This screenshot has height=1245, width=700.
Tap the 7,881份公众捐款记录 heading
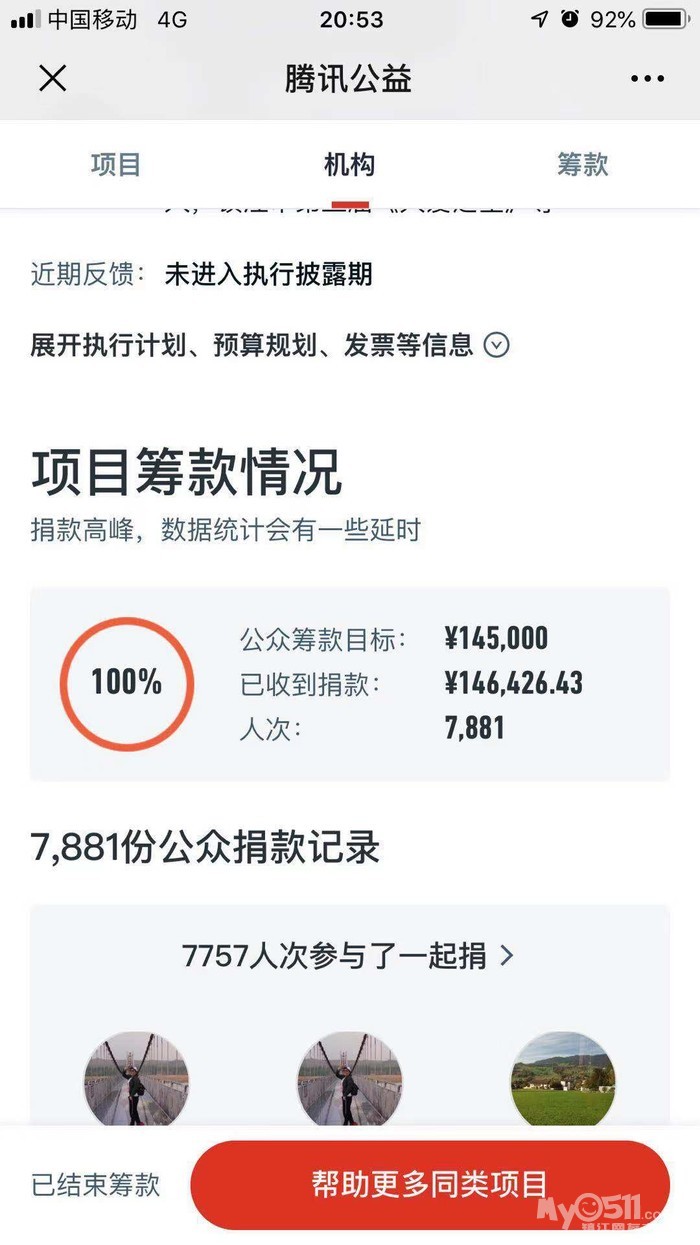206,848
